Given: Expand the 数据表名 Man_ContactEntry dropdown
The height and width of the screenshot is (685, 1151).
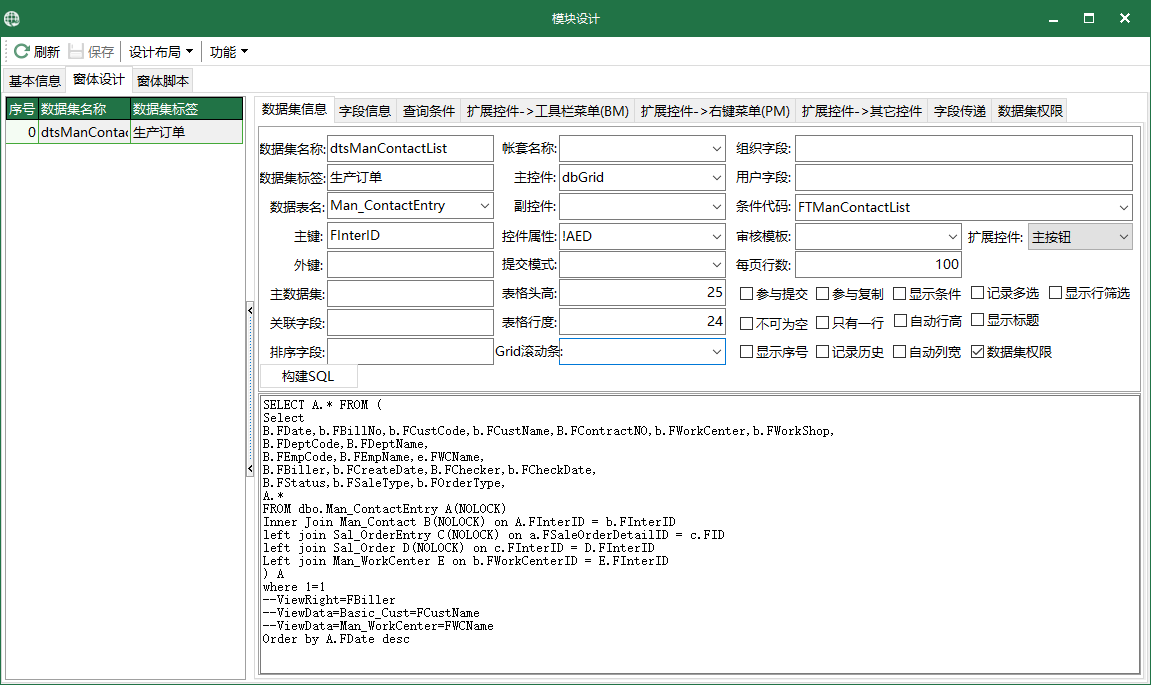Looking at the screenshot, I should coord(484,206).
